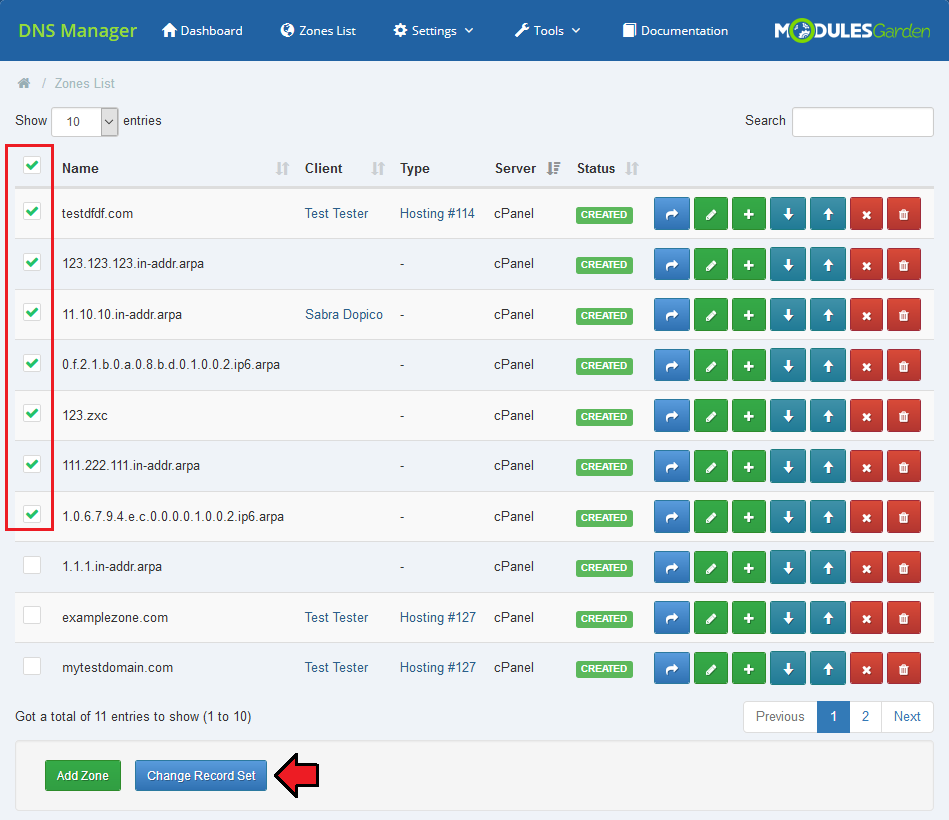The height and width of the screenshot is (820, 949).
Task: Click the up arrow icon for mytestdomain.com
Action: click(827, 668)
